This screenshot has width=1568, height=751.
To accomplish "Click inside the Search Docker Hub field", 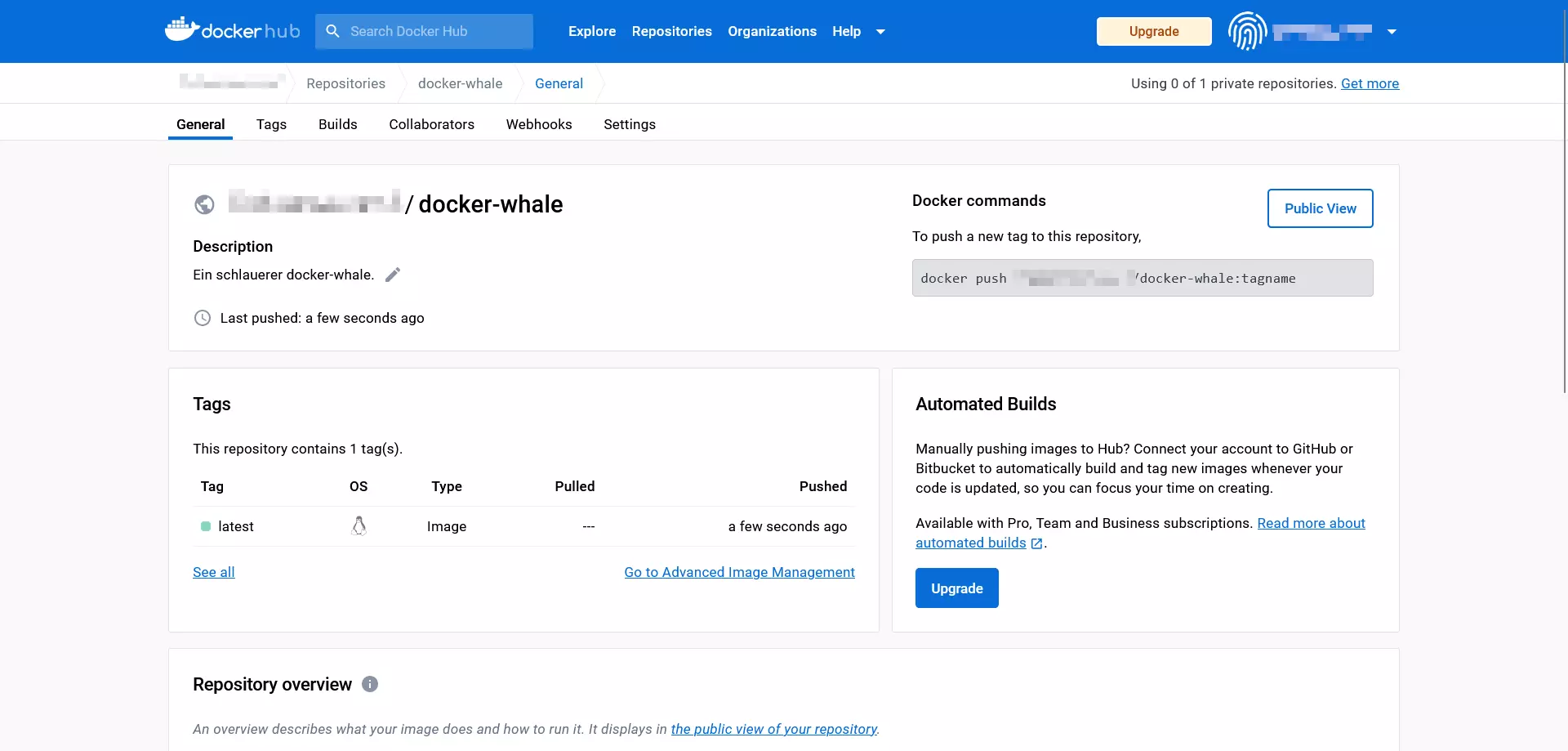I will coord(425,31).
